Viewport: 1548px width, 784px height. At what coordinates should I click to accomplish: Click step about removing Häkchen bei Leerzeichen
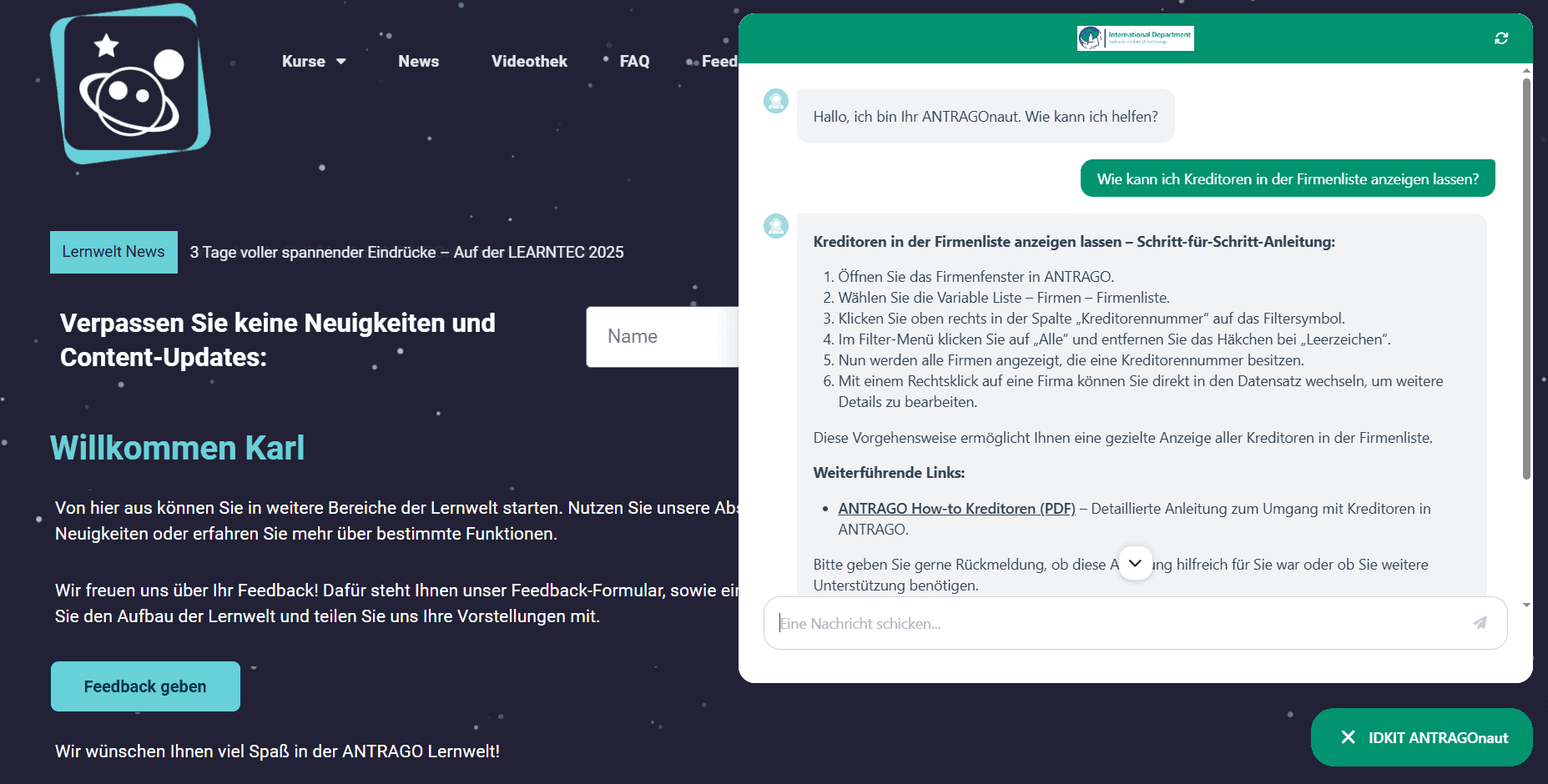(x=1114, y=339)
